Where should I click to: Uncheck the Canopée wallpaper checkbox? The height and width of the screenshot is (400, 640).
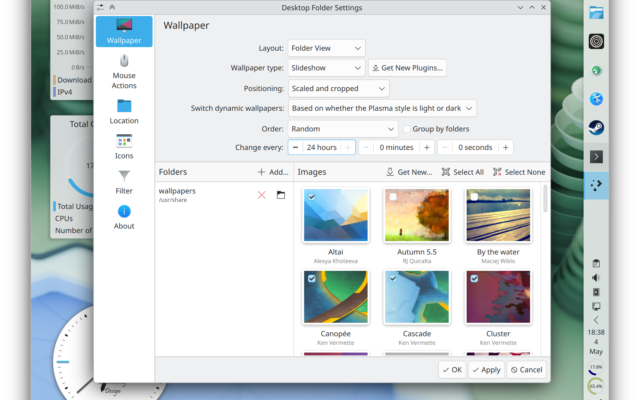point(312,278)
